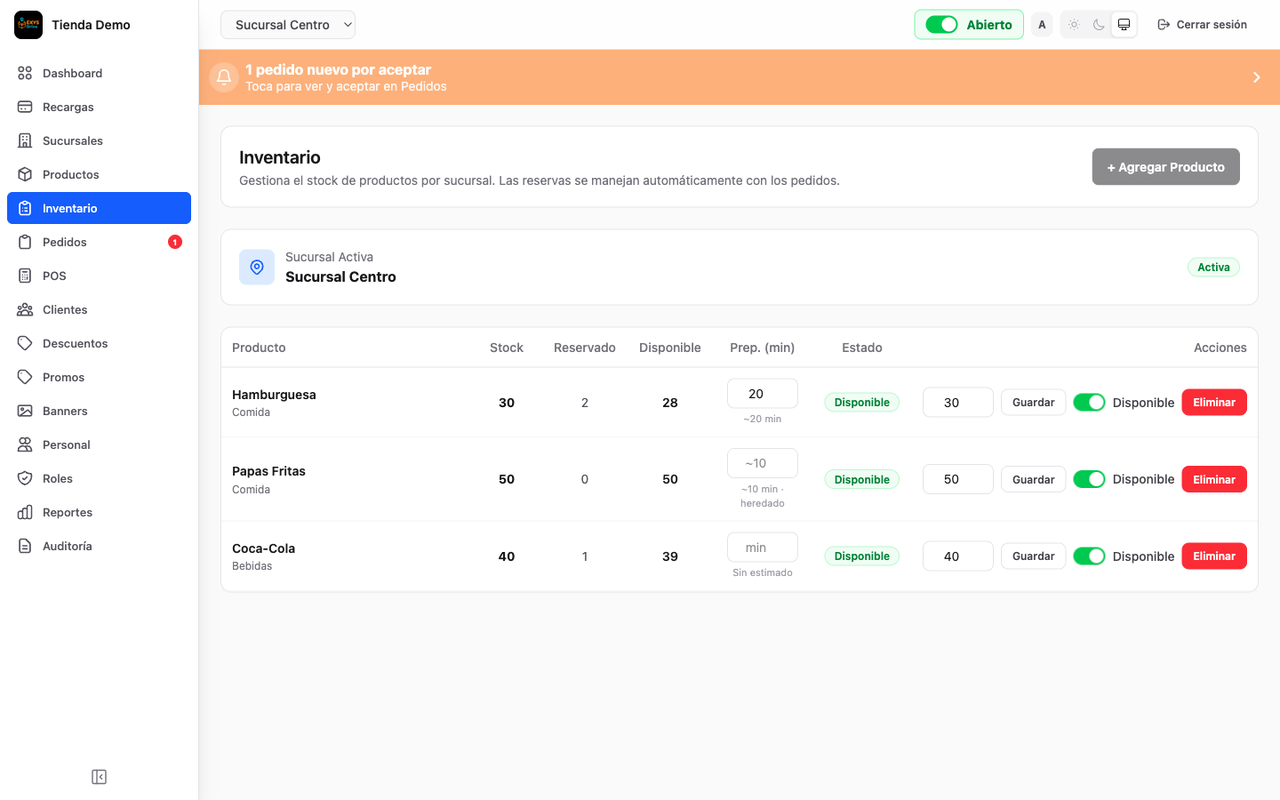Screen dimensions: 1280x800
Task: Click the green Activa status badge
Action: tap(1213, 267)
